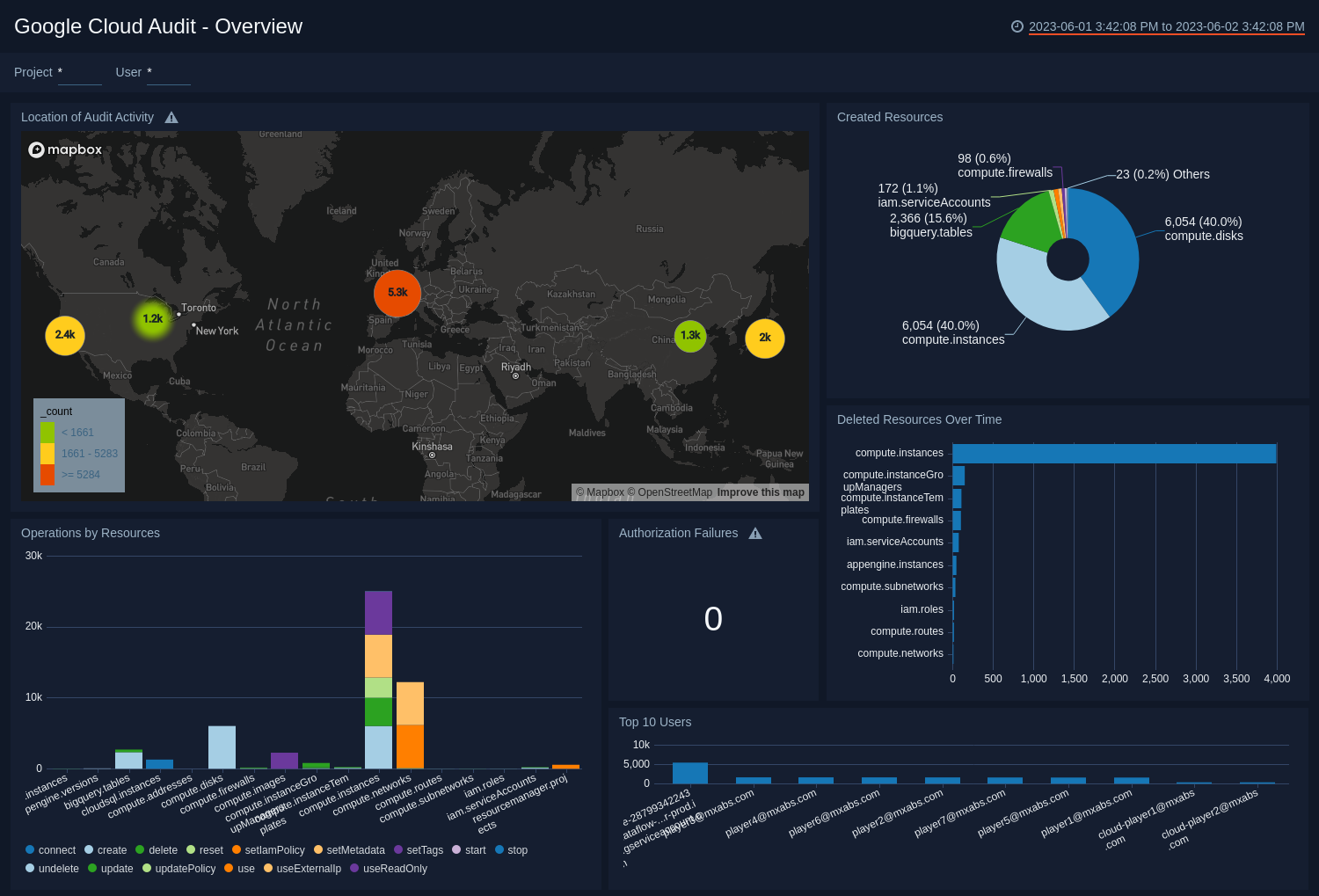Click the clock icon beside the time range
1319x896 pixels.
(1017, 26)
